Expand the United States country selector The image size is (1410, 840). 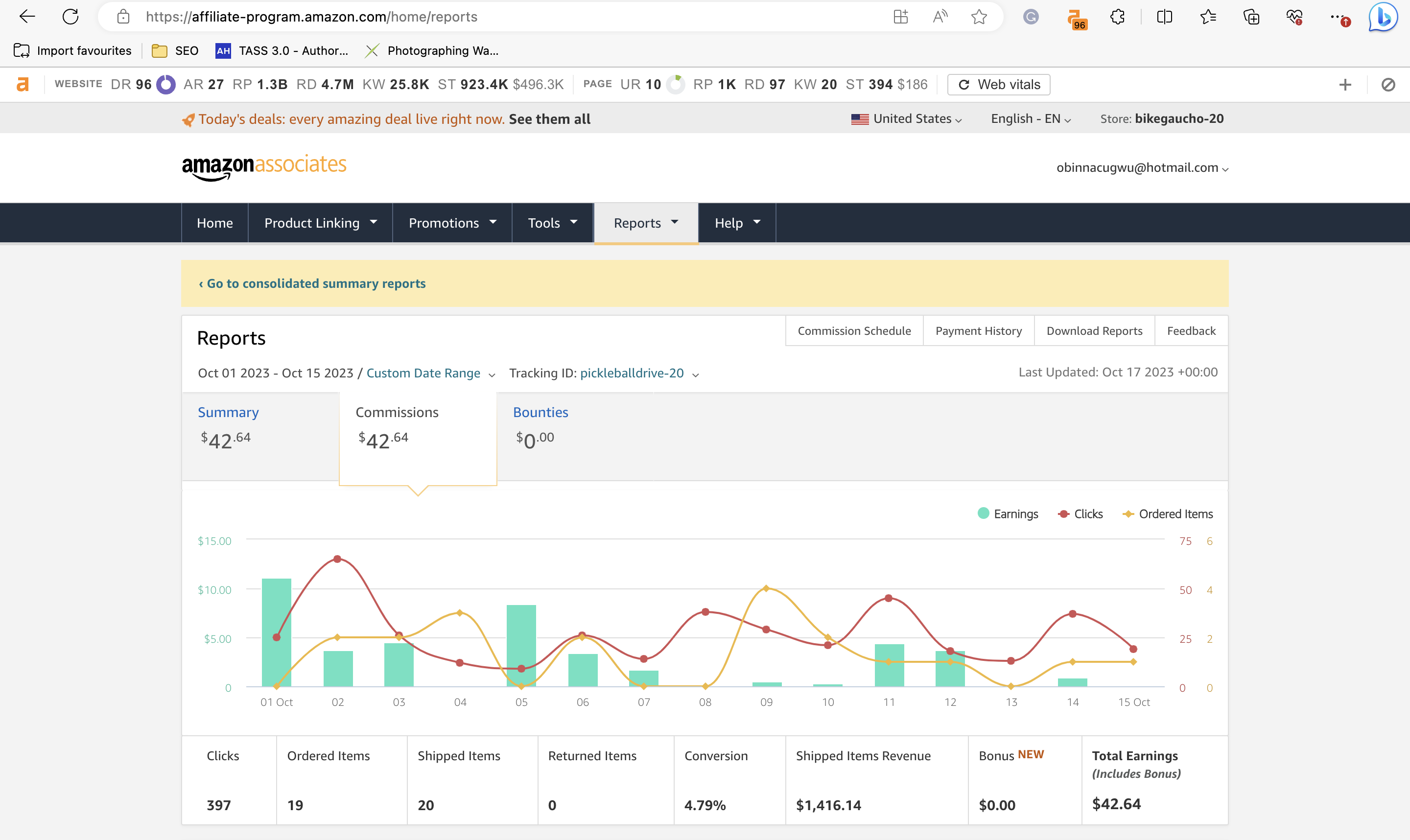pos(906,119)
